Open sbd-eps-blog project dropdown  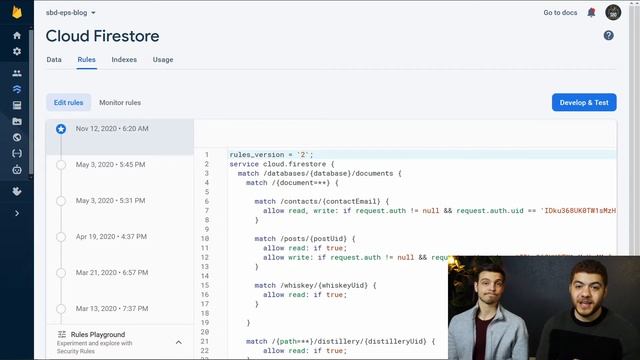tap(70, 13)
